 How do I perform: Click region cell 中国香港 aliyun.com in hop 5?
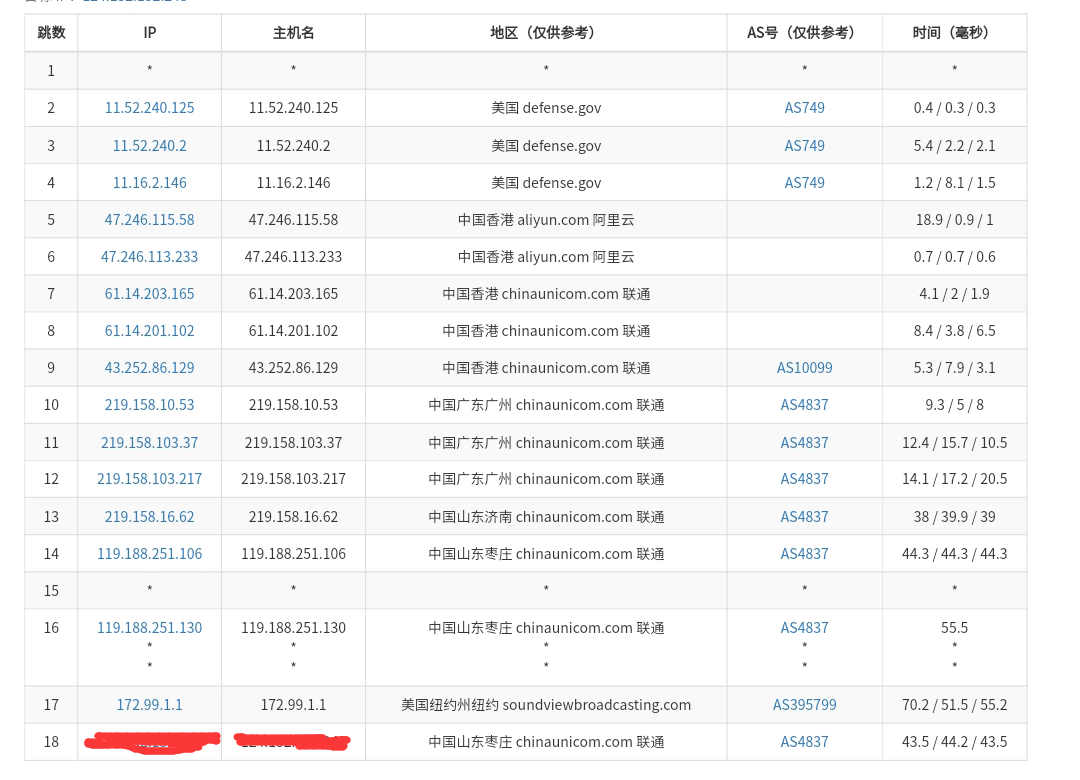pyautogui.click(x=546, y=220)
